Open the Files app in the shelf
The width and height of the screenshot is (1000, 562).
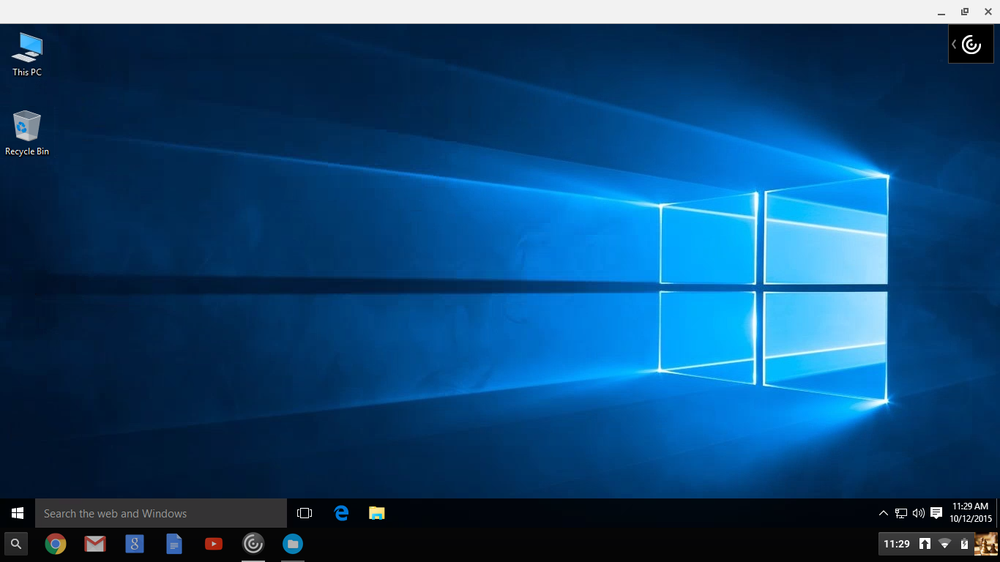[293, 544]
